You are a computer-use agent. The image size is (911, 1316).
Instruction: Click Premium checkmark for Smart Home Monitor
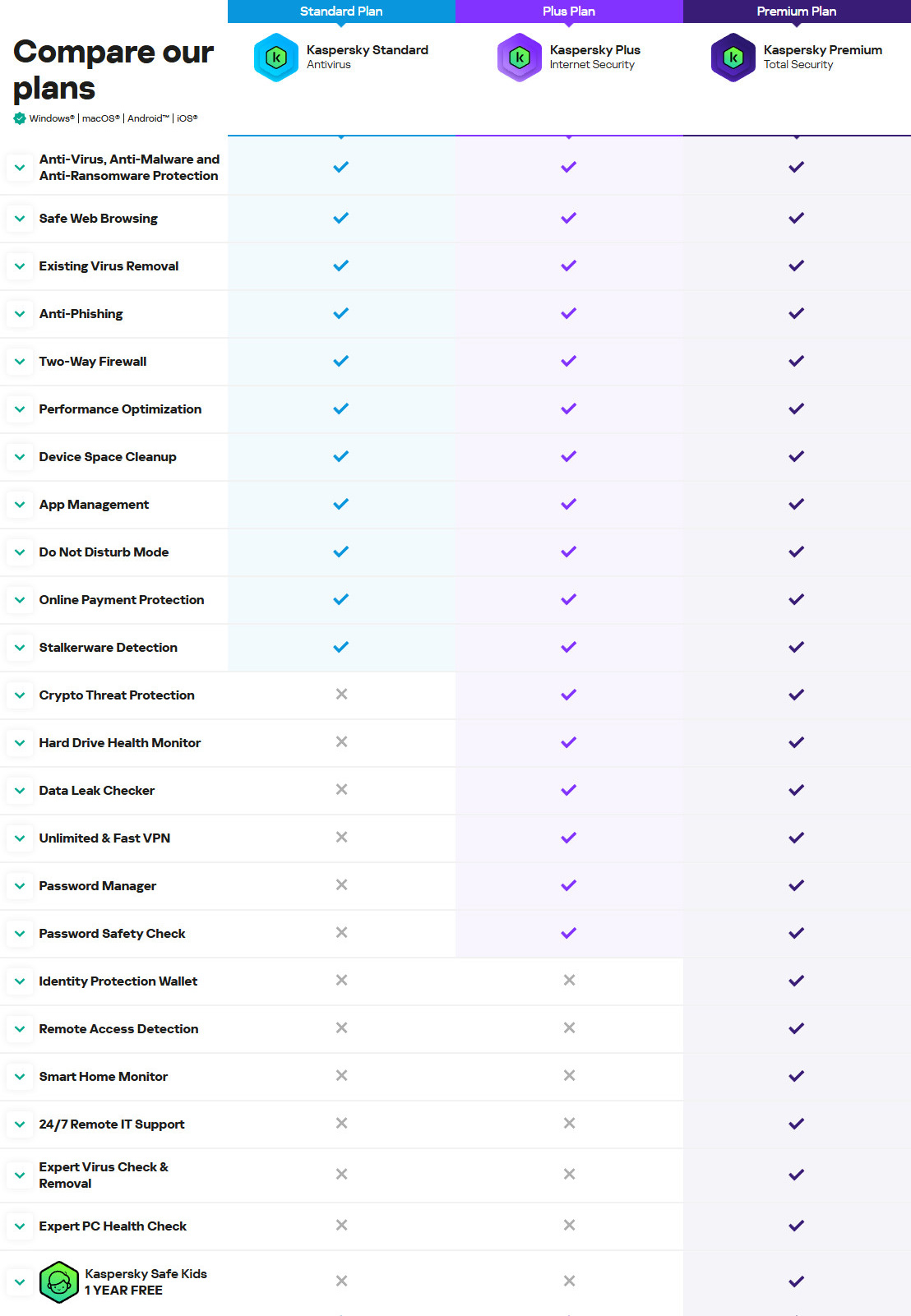pos(796,1076)
